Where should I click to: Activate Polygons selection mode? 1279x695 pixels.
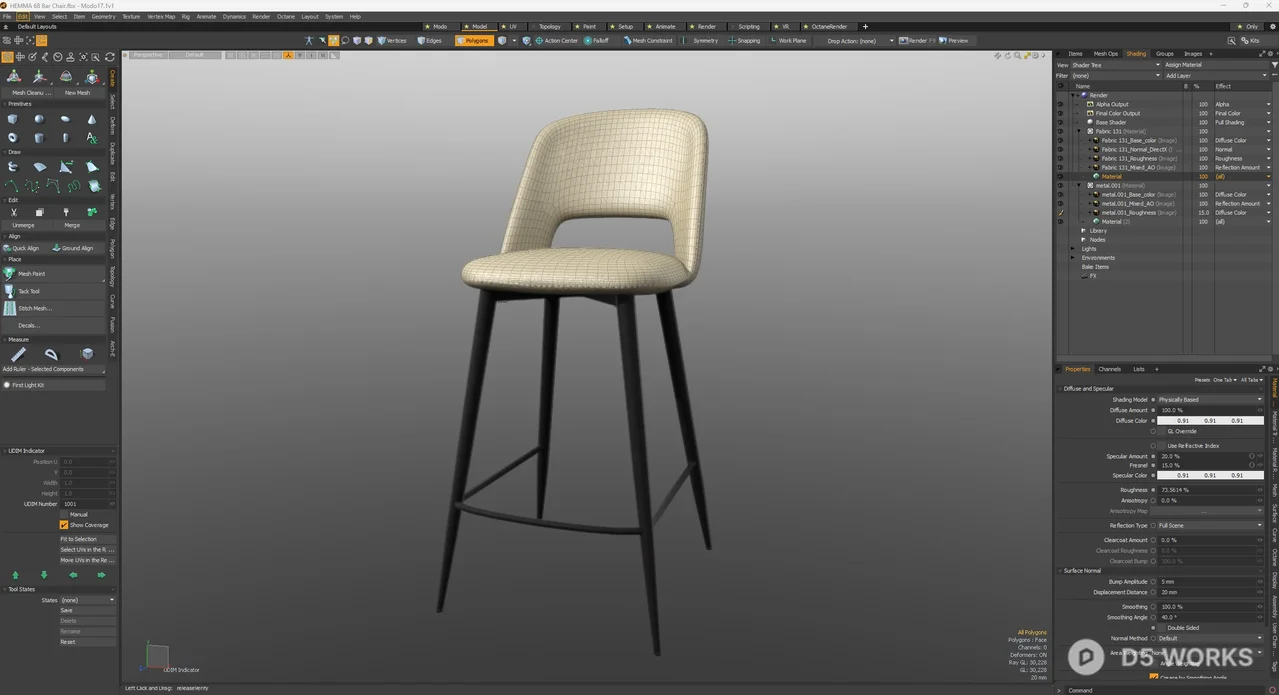click(474, 41)
